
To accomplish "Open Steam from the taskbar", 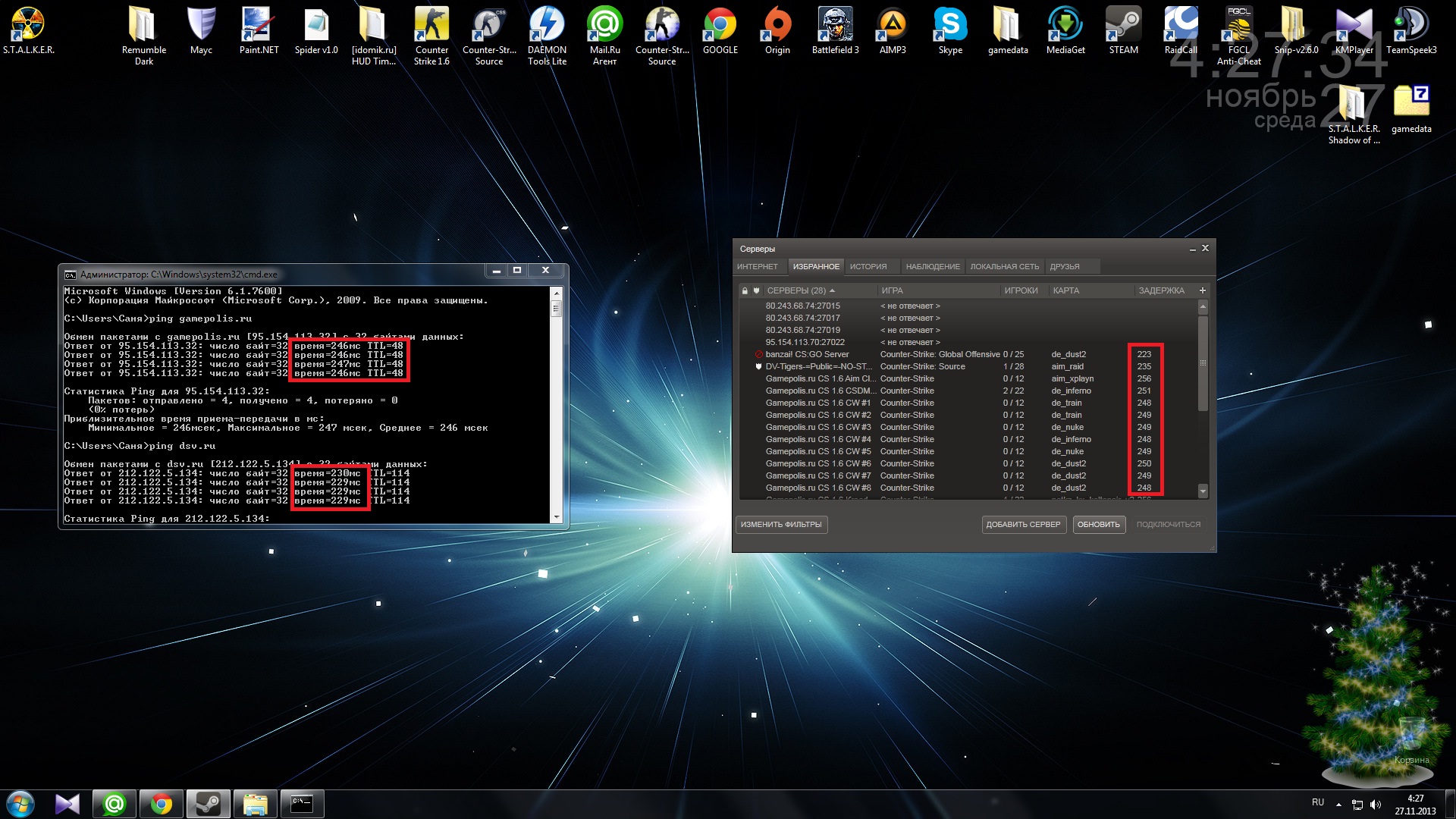I will (208, 804).
